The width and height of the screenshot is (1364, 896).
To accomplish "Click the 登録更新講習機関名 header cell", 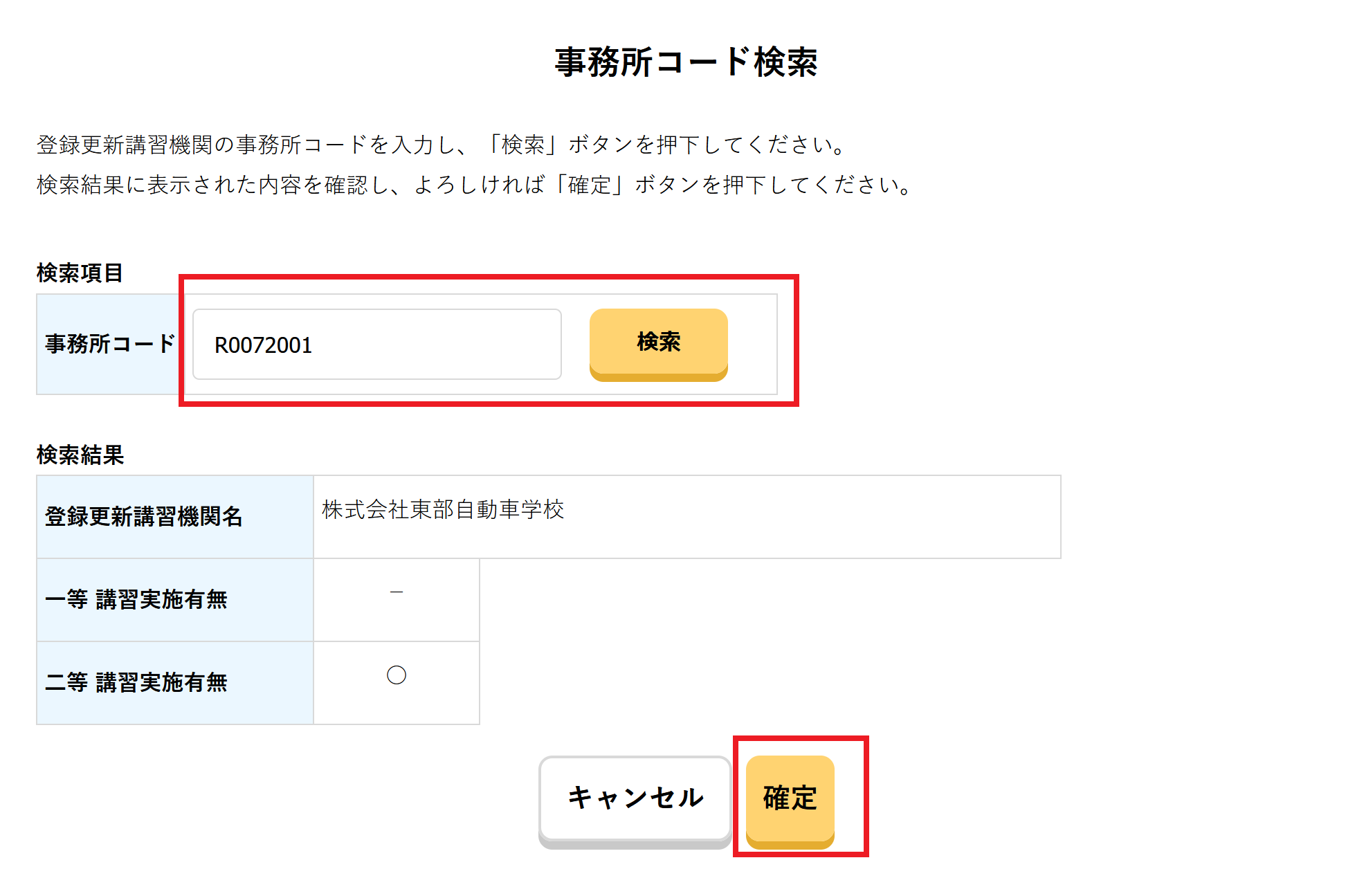I will 144,516.
